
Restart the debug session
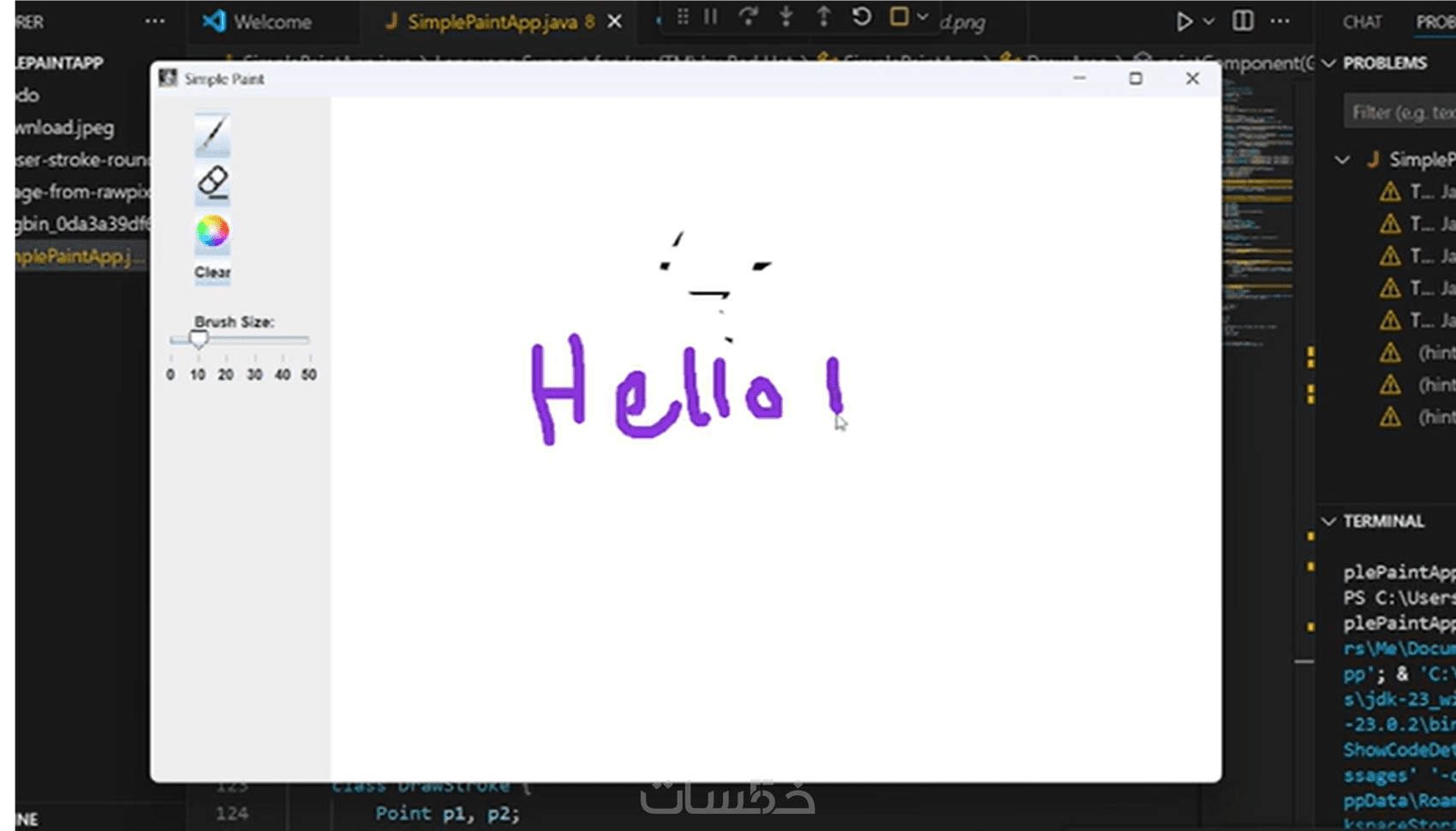862,17
